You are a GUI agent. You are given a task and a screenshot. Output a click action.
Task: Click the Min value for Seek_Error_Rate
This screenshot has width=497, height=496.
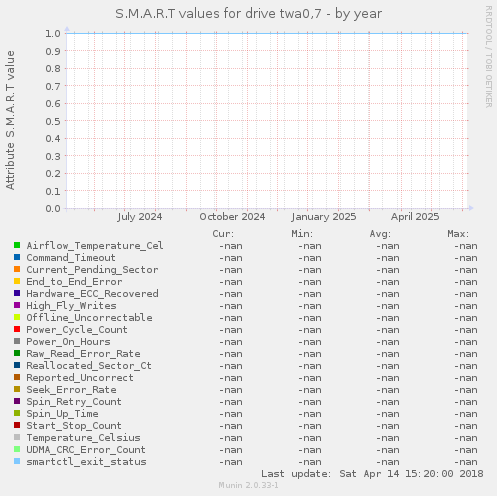[310, 390]
